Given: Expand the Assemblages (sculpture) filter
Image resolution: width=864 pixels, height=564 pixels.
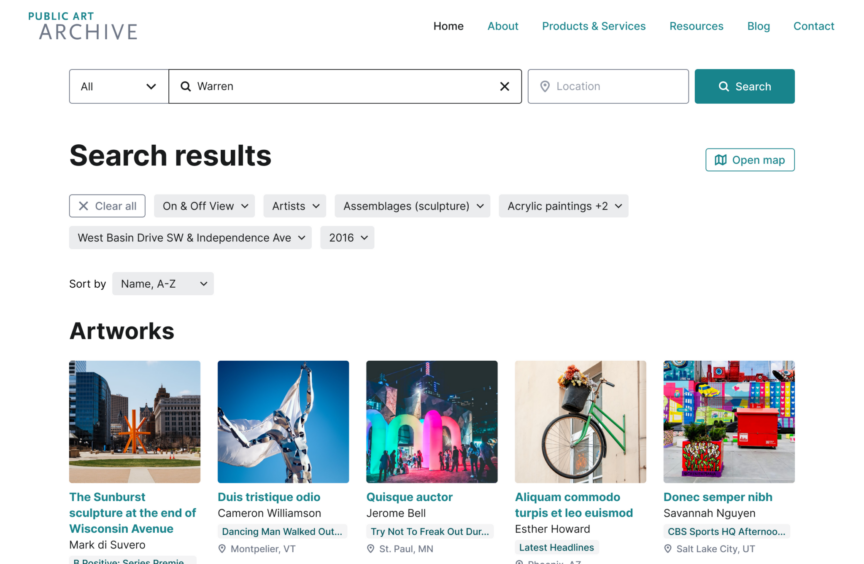Looking at the screenshot, I should 412,206.
